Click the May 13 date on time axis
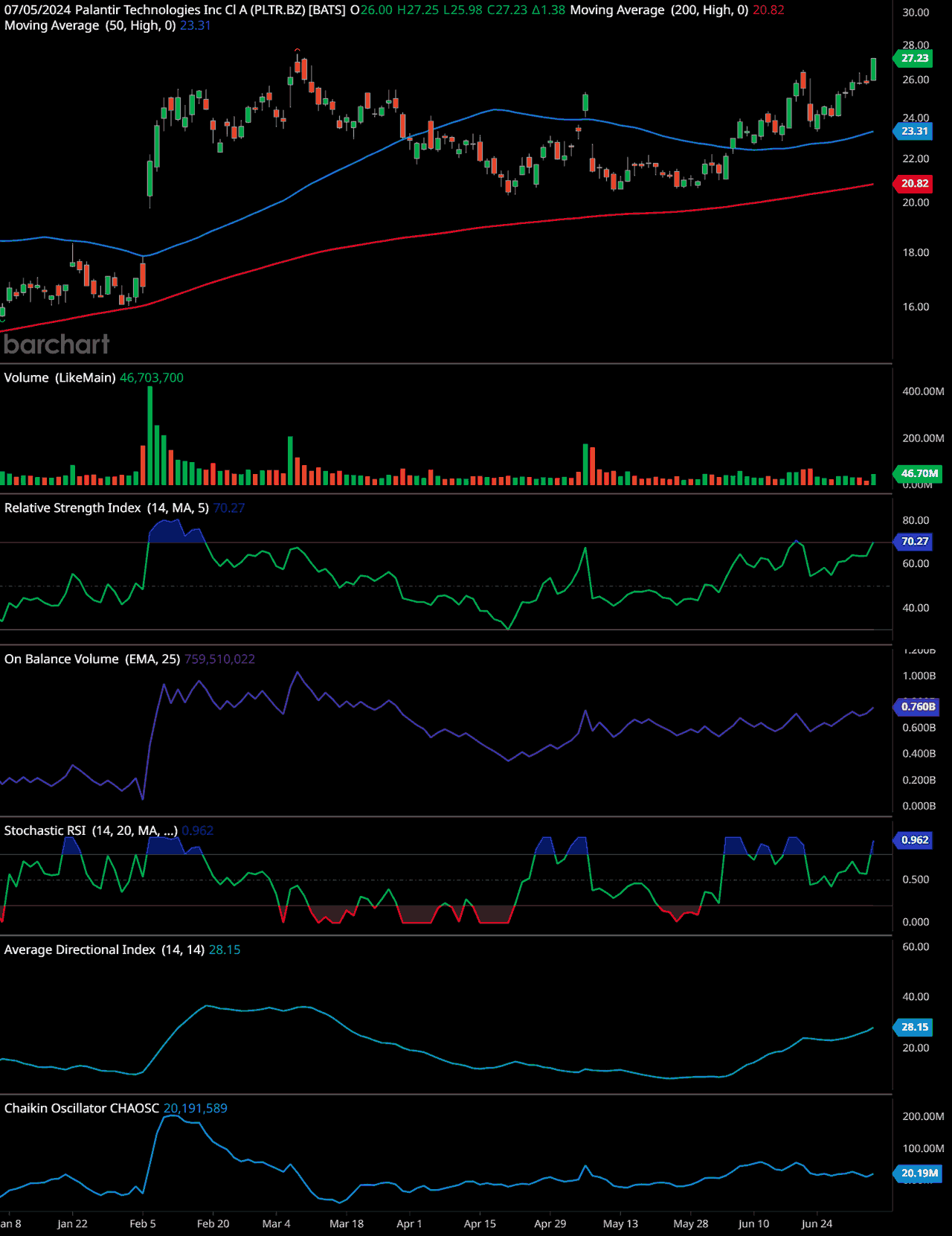Viewport: 952px width, 1236px height. click(x=620, y=1223)
